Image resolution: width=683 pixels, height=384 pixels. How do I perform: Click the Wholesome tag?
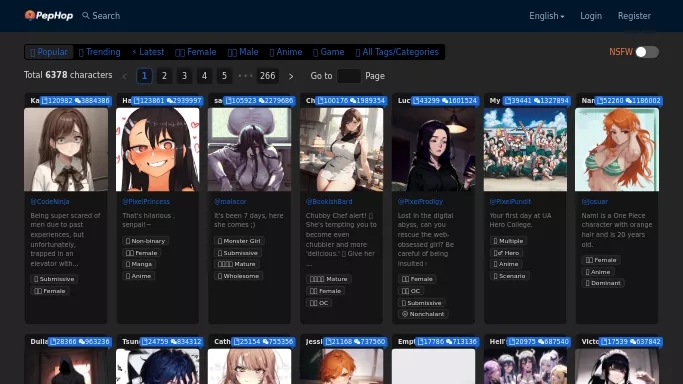[238, 276]
